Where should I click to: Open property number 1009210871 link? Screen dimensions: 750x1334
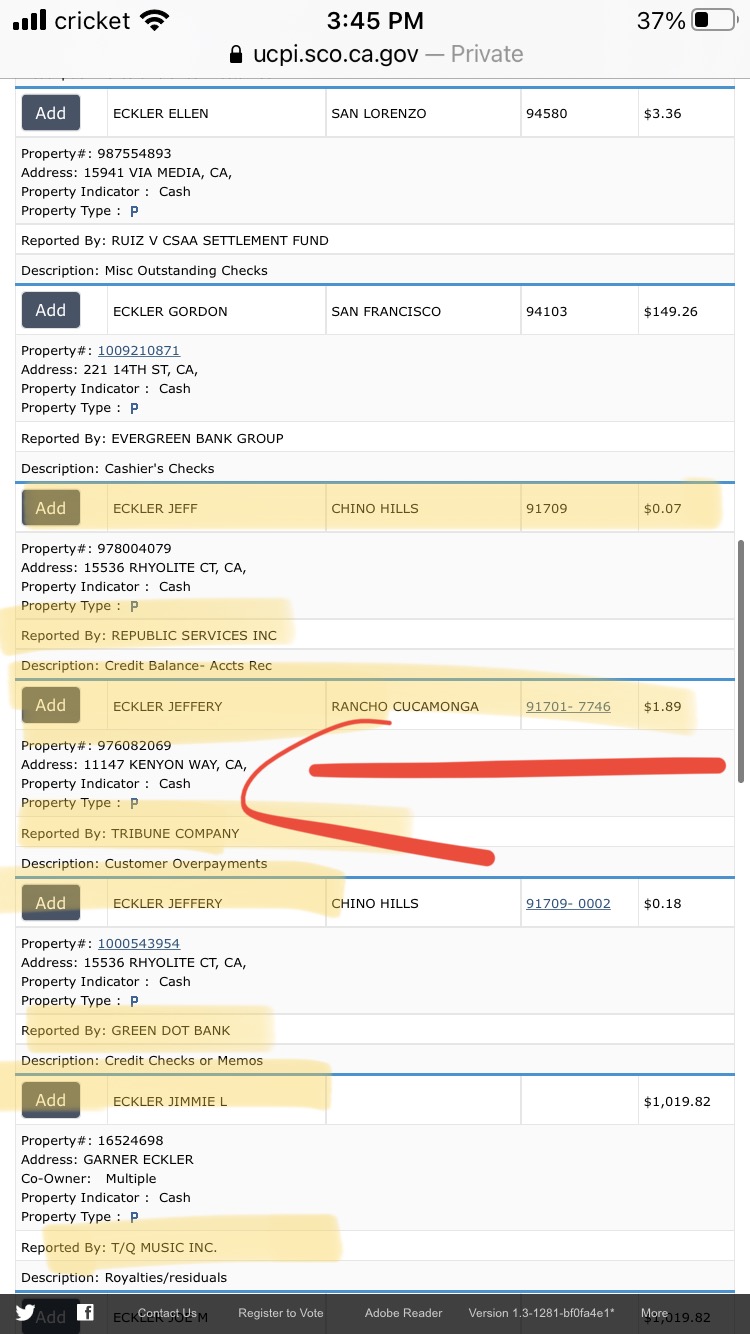(x=139, y=351)
